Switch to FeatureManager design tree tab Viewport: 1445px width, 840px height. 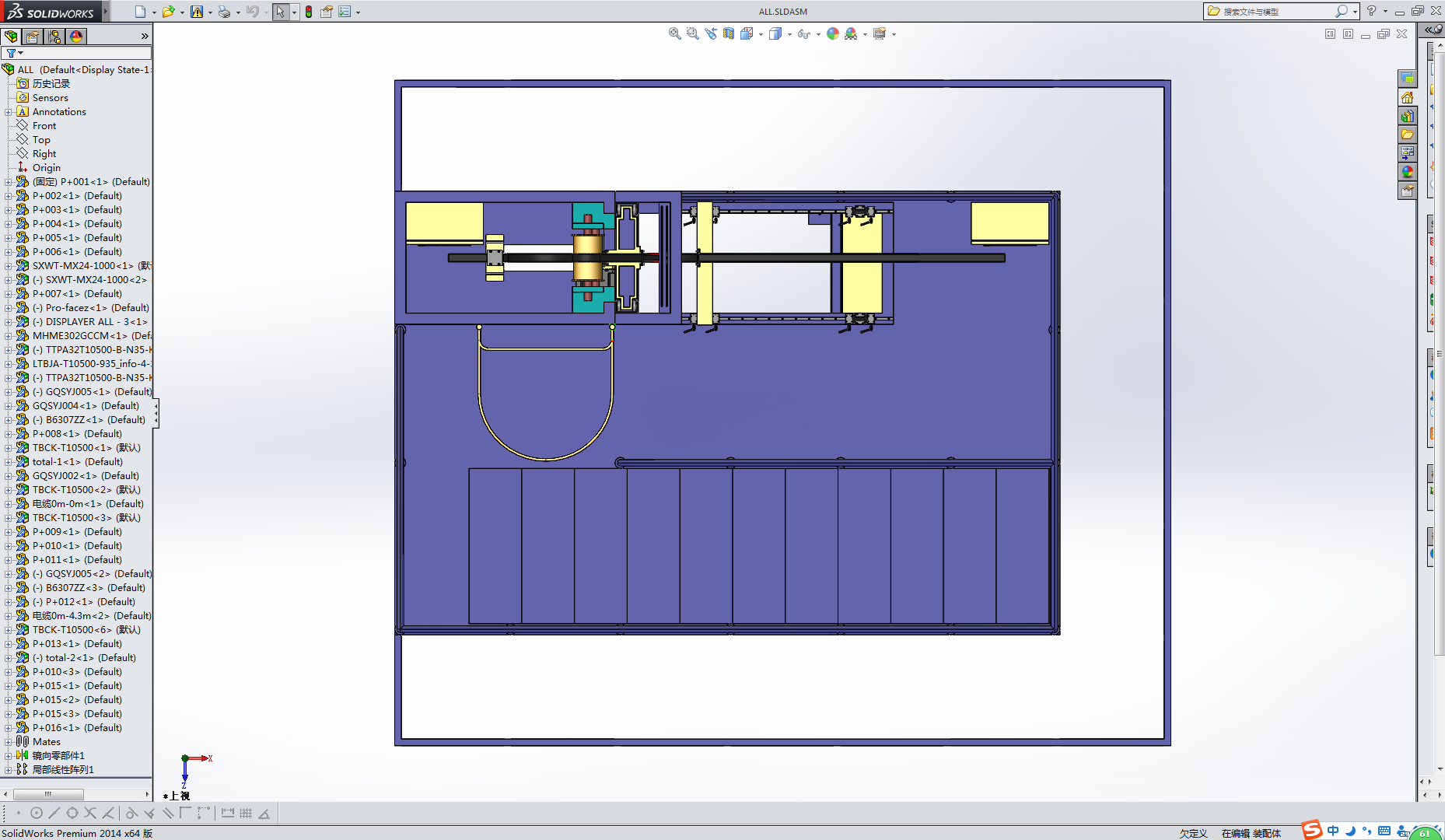pyautogui.click(x=11, y=37)
